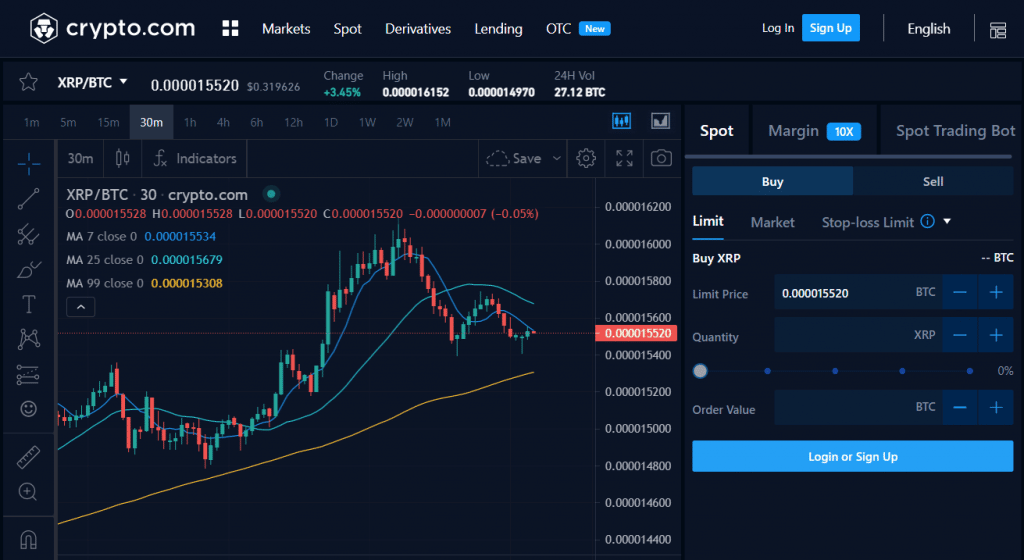
Task: Select the trend line drawing tool
Action: pyautogui.click(x=28, y=198)
